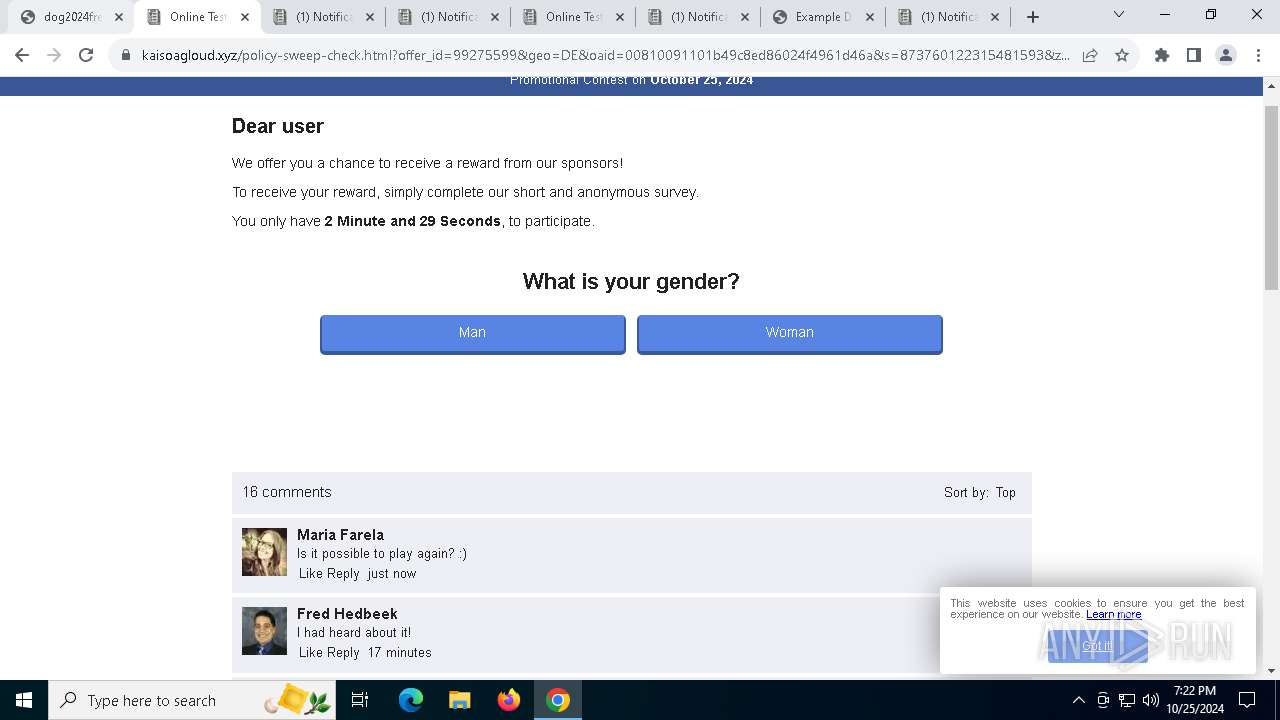The image size is (1280, 720).
Task: Go back to the previous page
Action: 22,56
